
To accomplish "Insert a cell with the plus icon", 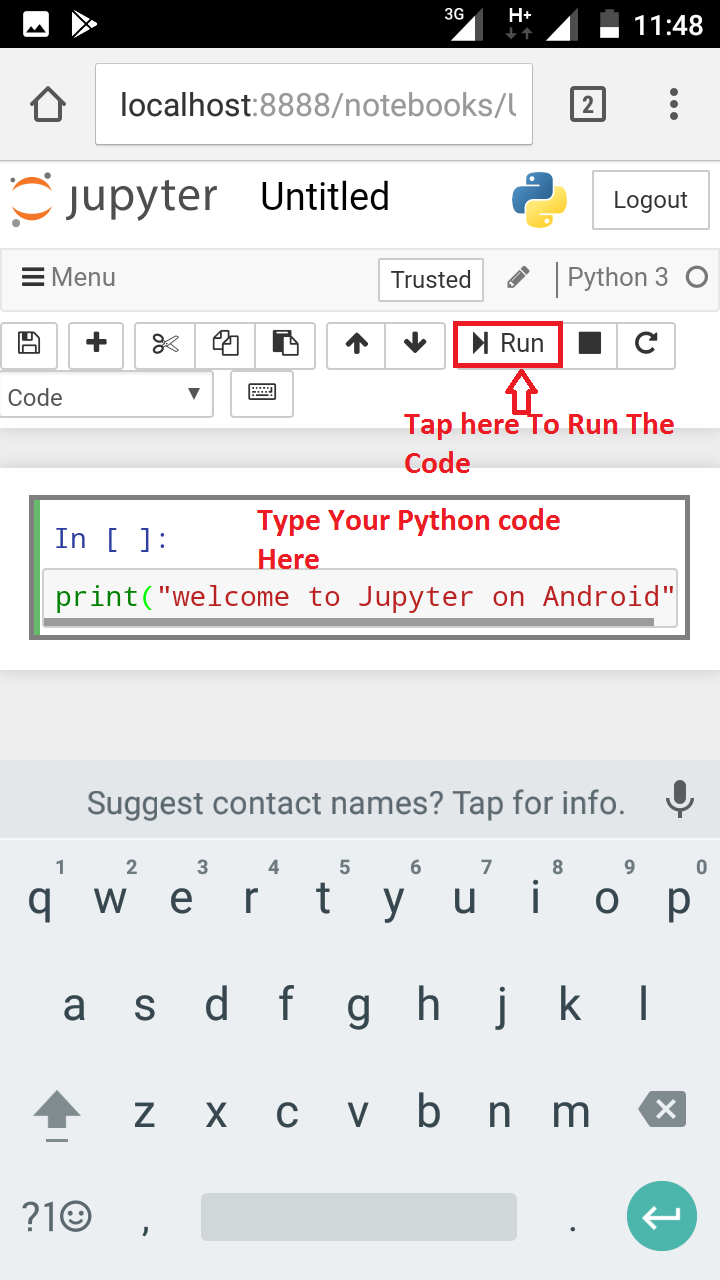I will click(96, 345).
